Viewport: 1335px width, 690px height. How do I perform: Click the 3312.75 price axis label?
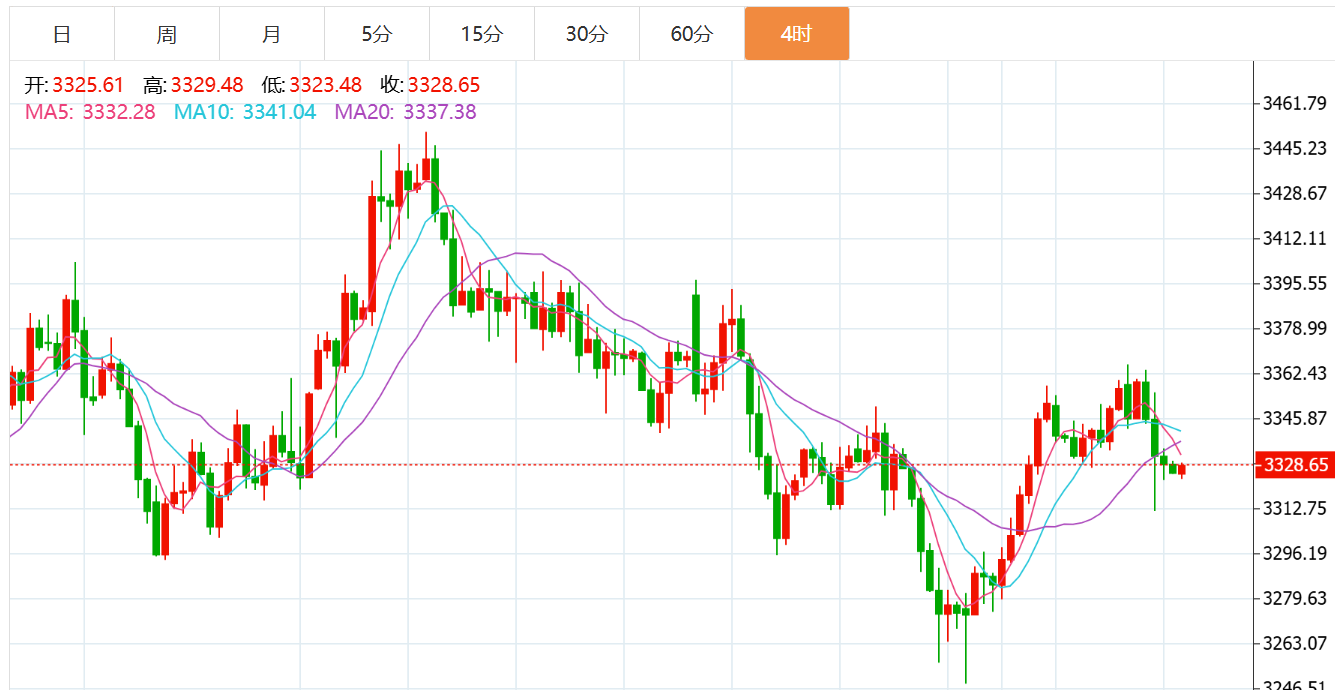coord(1295,508)
